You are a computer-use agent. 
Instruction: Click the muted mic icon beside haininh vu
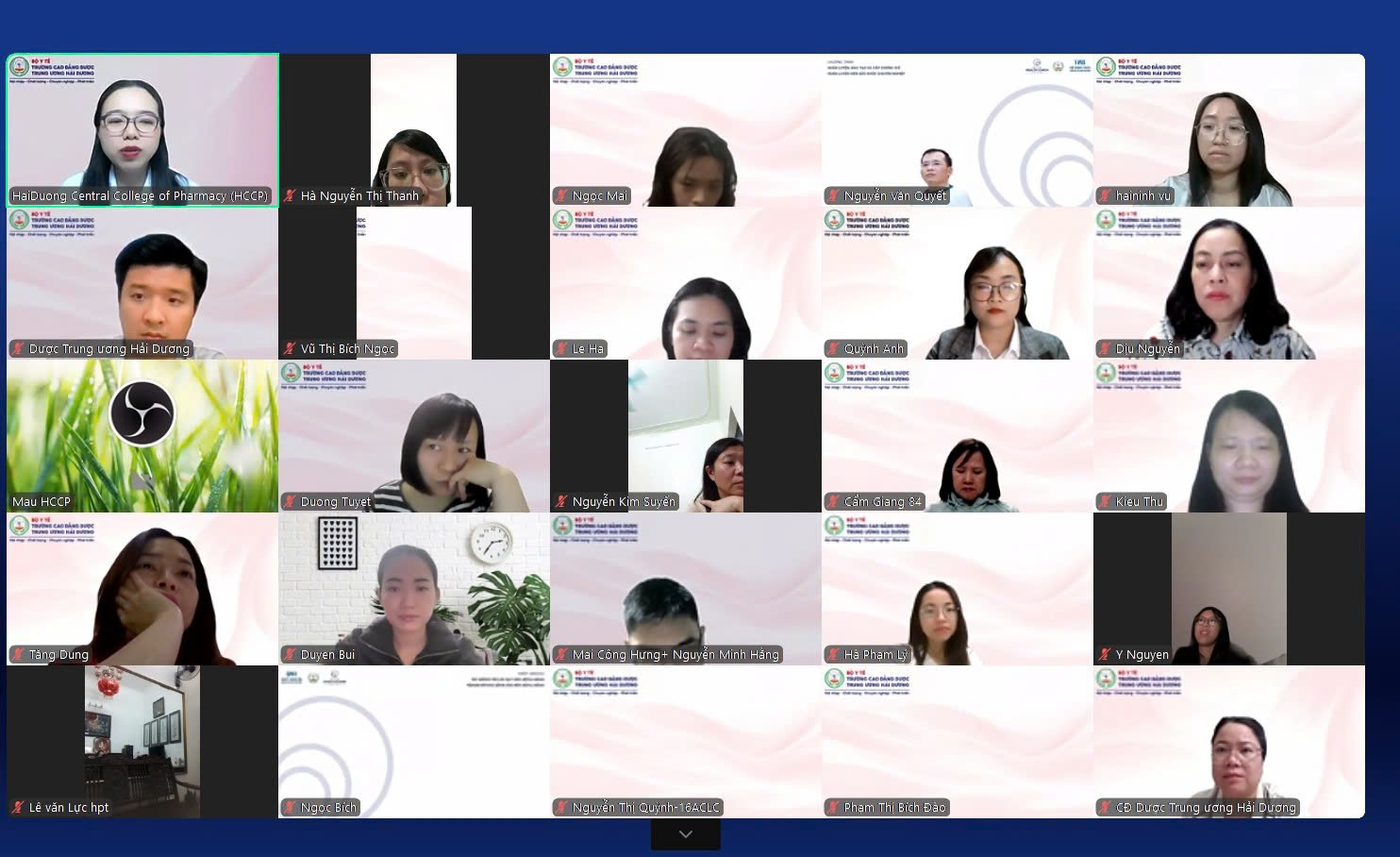click(x=1105, y=196)
